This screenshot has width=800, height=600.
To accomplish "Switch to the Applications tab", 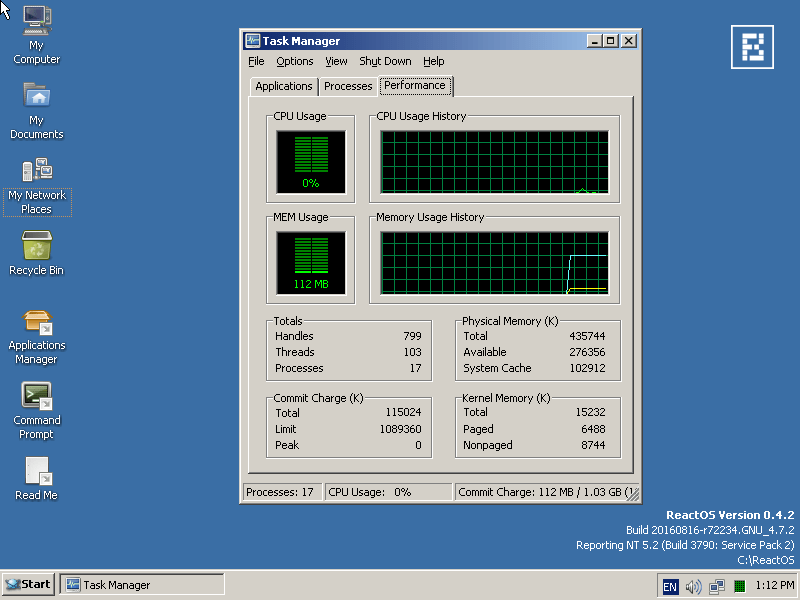I will pos(284,86).
